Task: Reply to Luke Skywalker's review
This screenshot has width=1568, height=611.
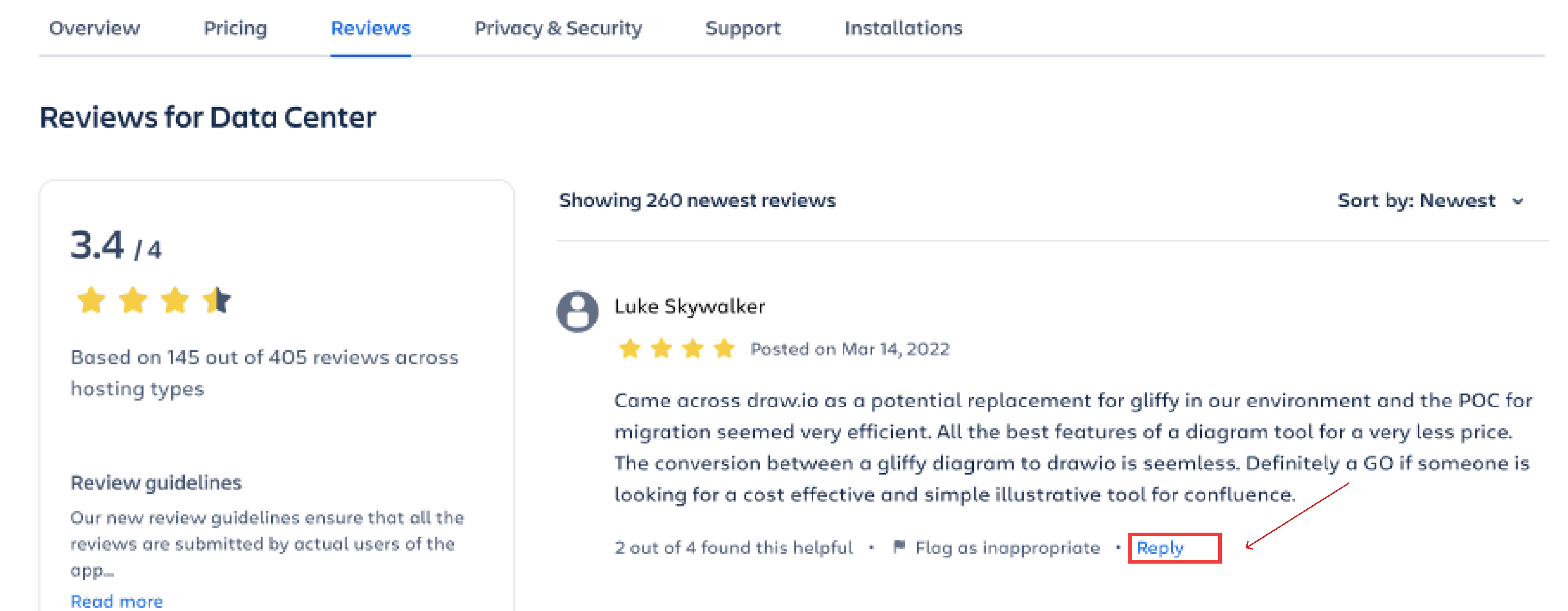Action: [x=1160, y=547]
